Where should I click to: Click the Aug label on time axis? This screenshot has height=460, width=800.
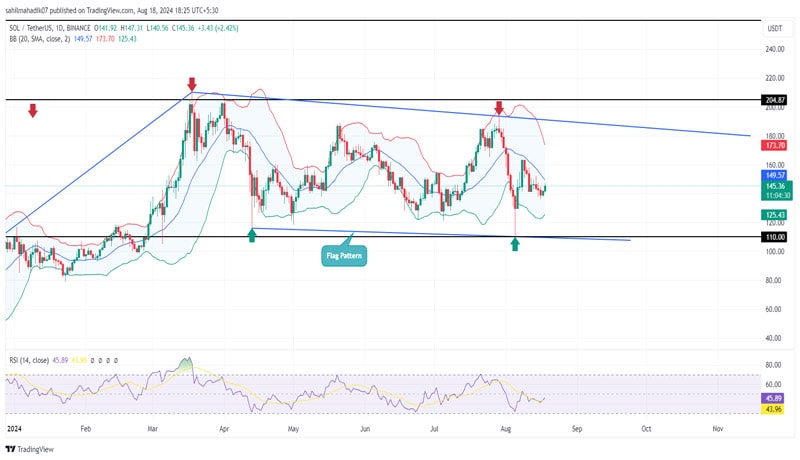[x=506, y=429]
